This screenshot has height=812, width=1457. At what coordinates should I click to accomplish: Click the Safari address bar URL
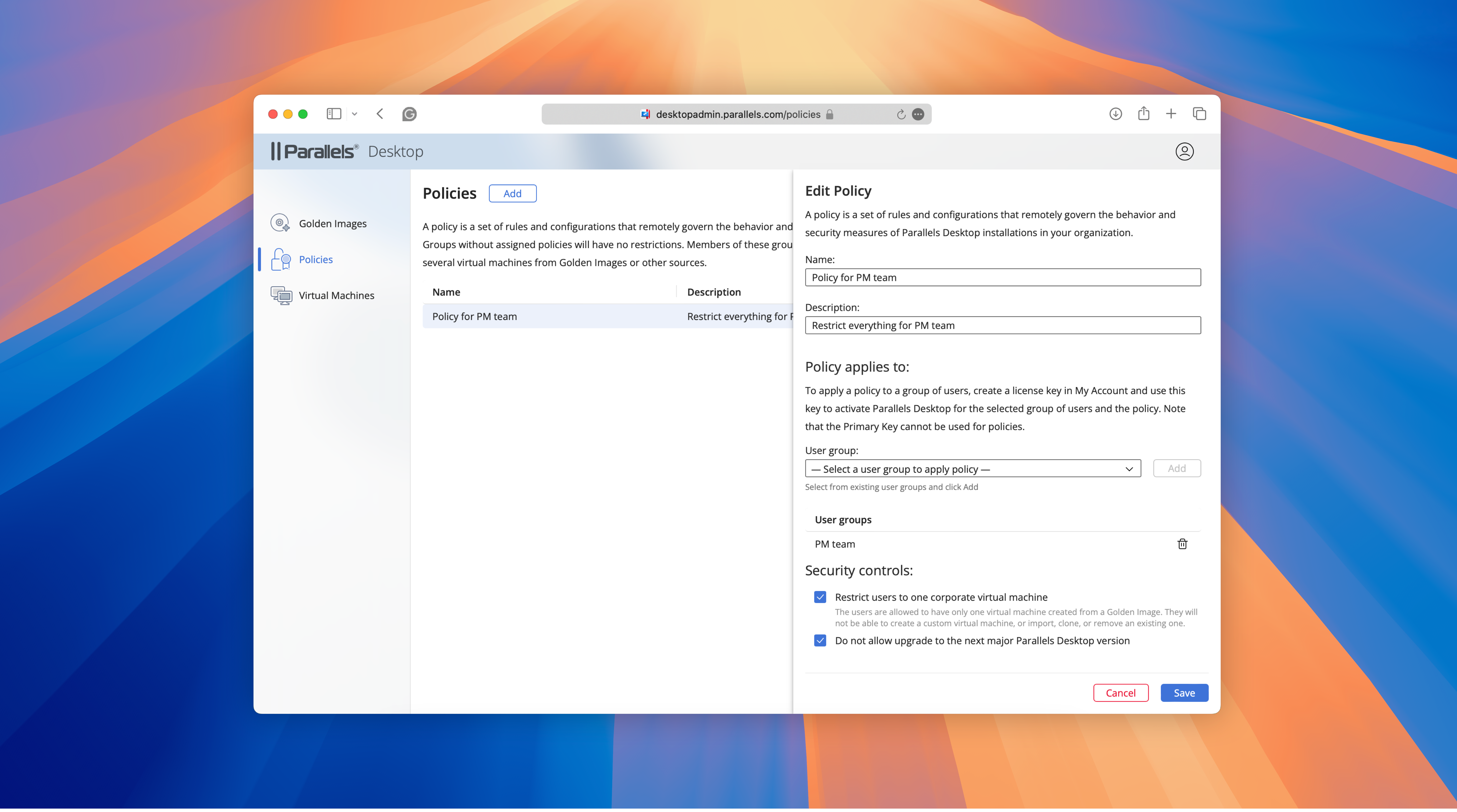point(738,114)
